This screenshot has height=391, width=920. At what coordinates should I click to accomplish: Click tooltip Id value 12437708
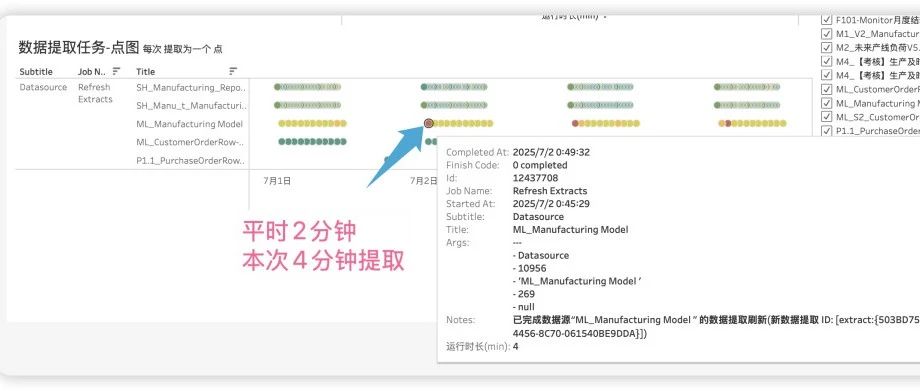[536, 178]
